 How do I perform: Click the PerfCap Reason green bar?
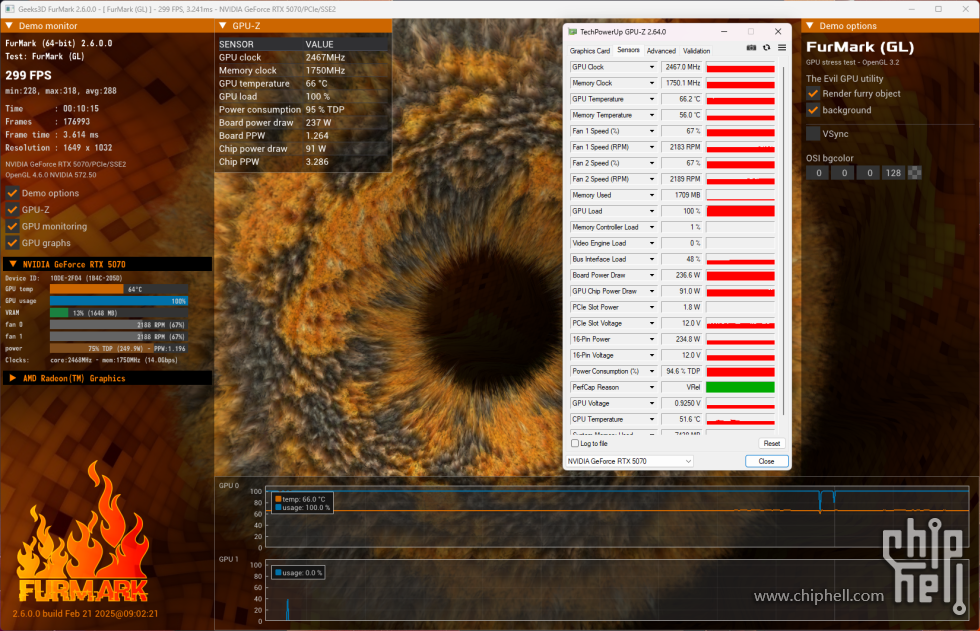coord(740,387)
